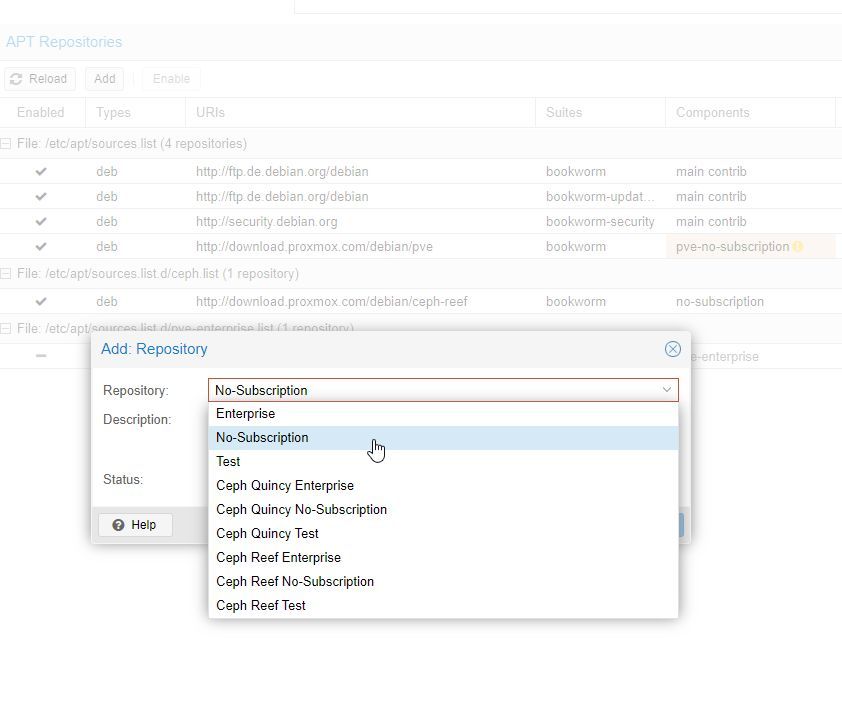Reload the APT repositories list

pos(40,79)
